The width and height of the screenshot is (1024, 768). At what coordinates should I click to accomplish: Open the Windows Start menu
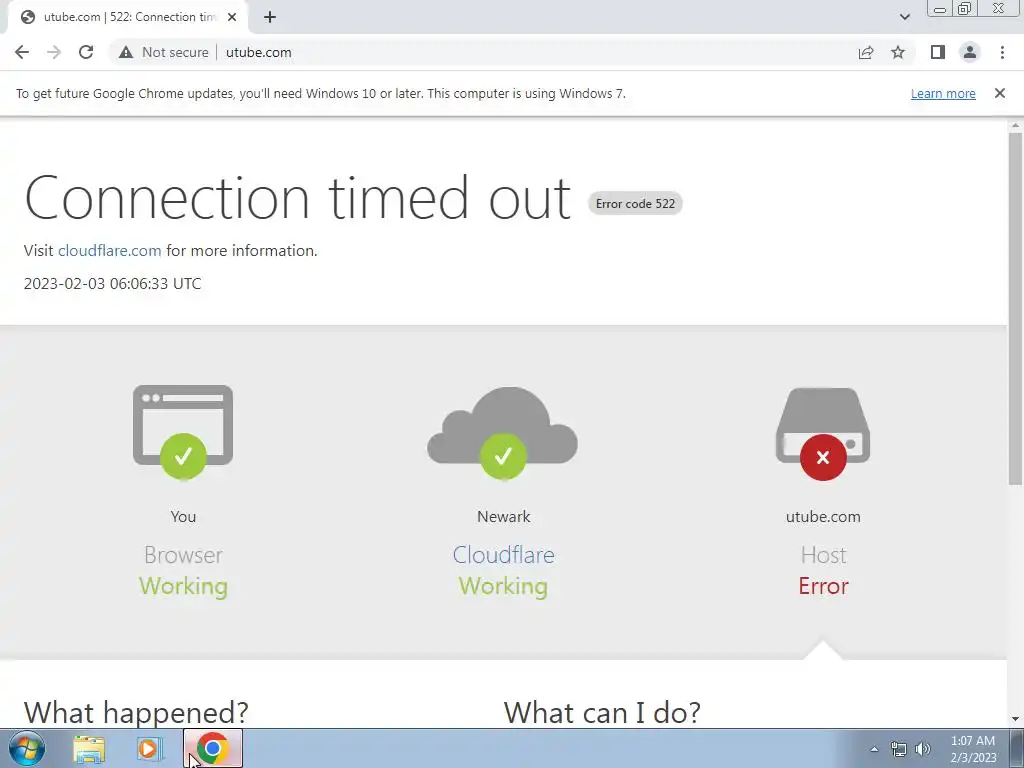click(x=27, y=748)
